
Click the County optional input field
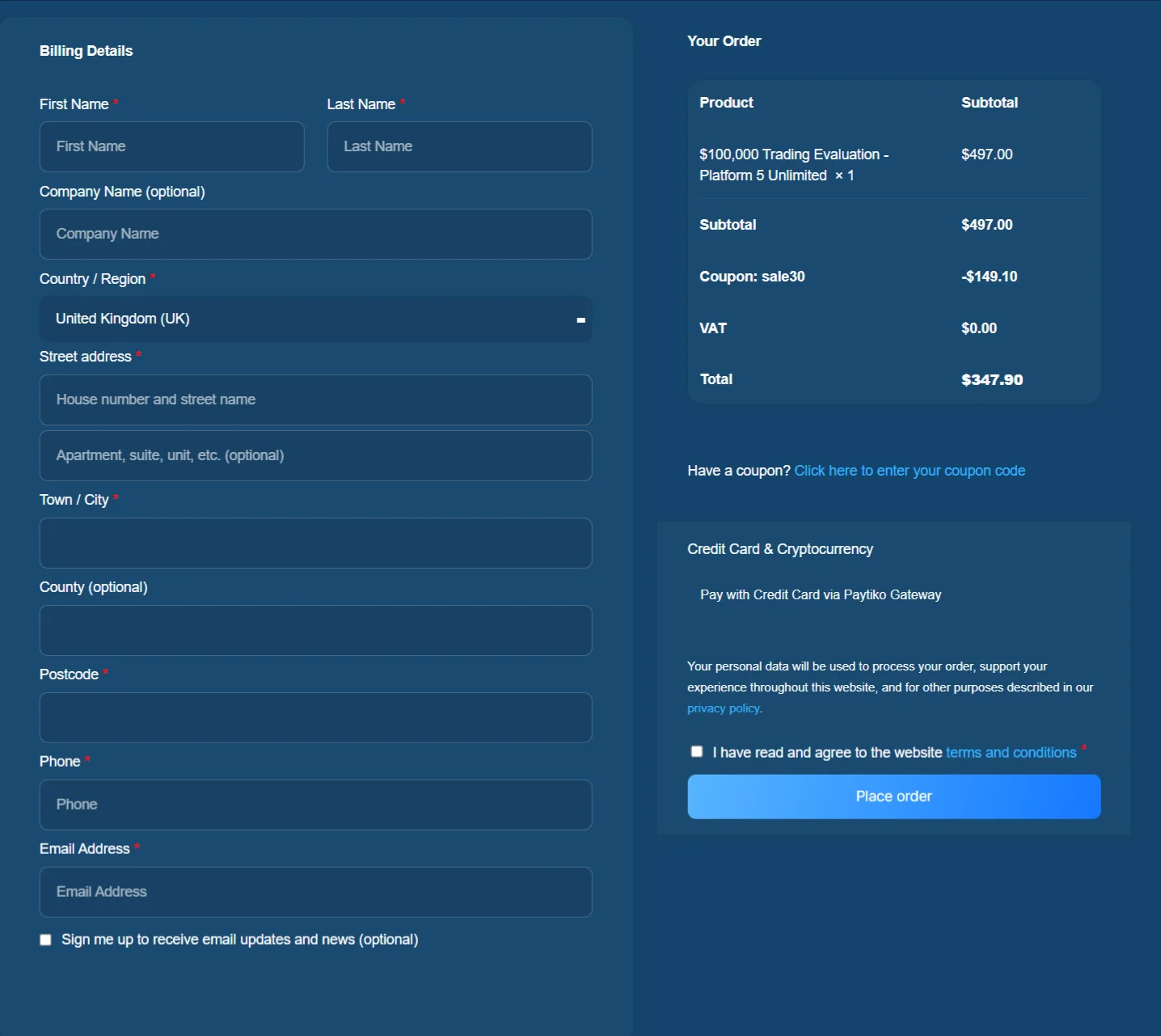point(315,630)
